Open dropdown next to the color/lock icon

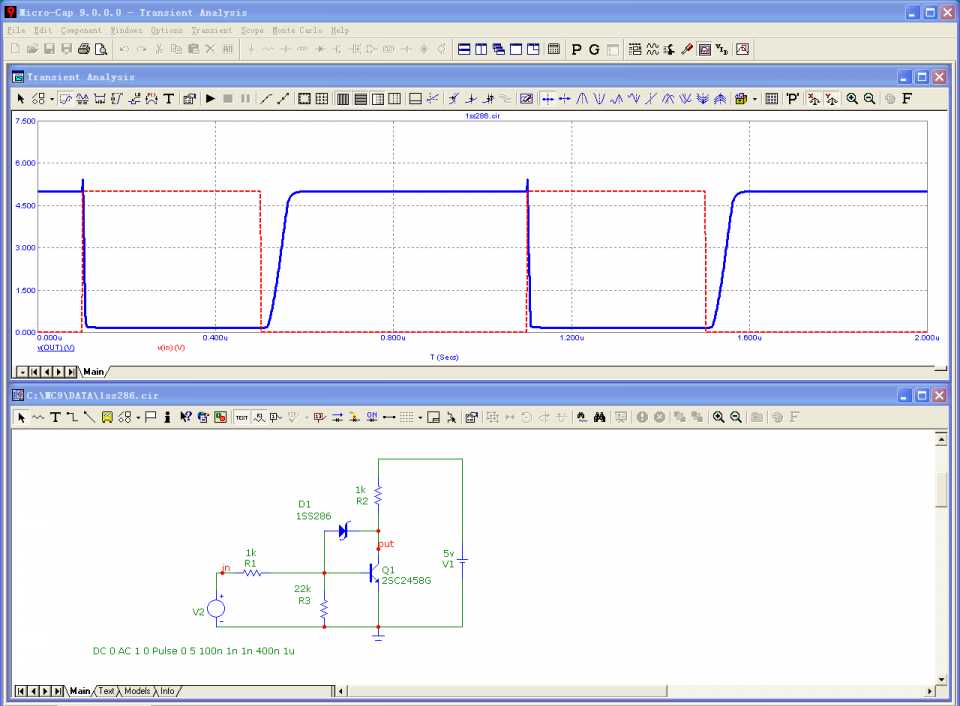754,99
